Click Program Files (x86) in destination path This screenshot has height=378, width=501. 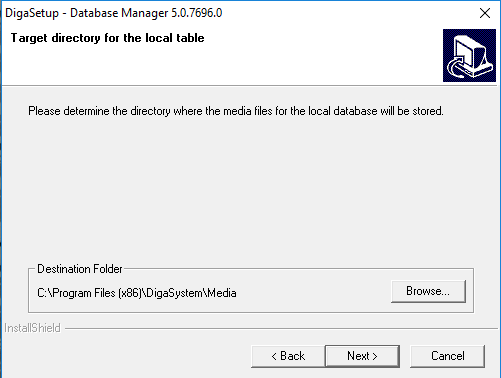97,293
